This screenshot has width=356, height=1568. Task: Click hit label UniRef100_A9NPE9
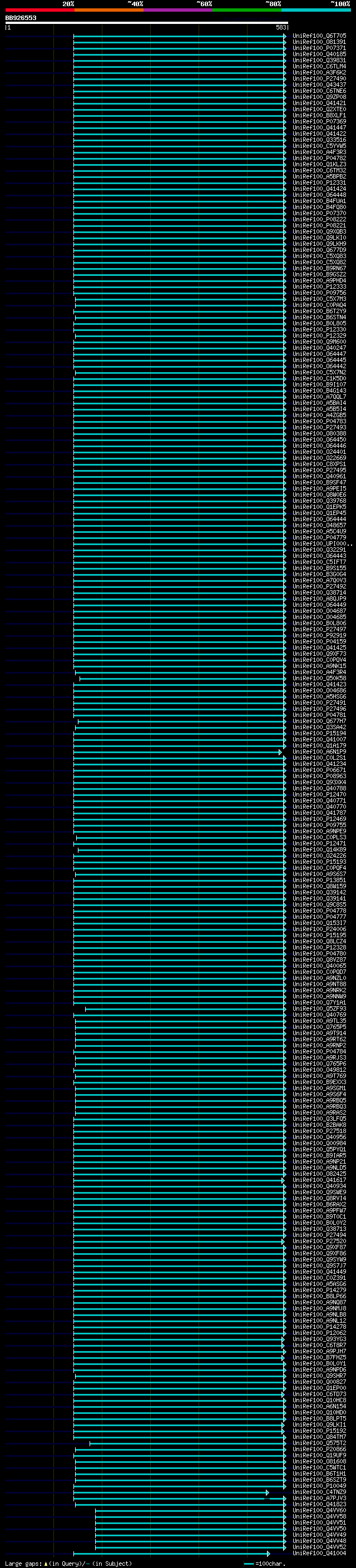pyautogui.click(x=319, y=831)
